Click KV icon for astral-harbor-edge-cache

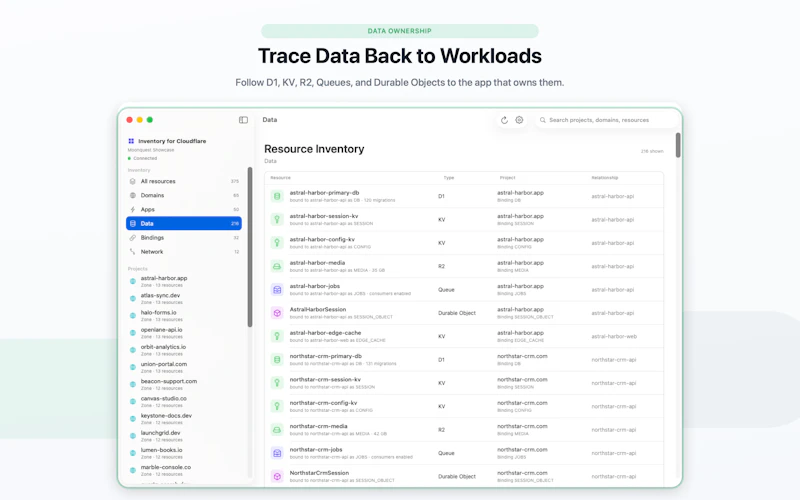[277, 336]
